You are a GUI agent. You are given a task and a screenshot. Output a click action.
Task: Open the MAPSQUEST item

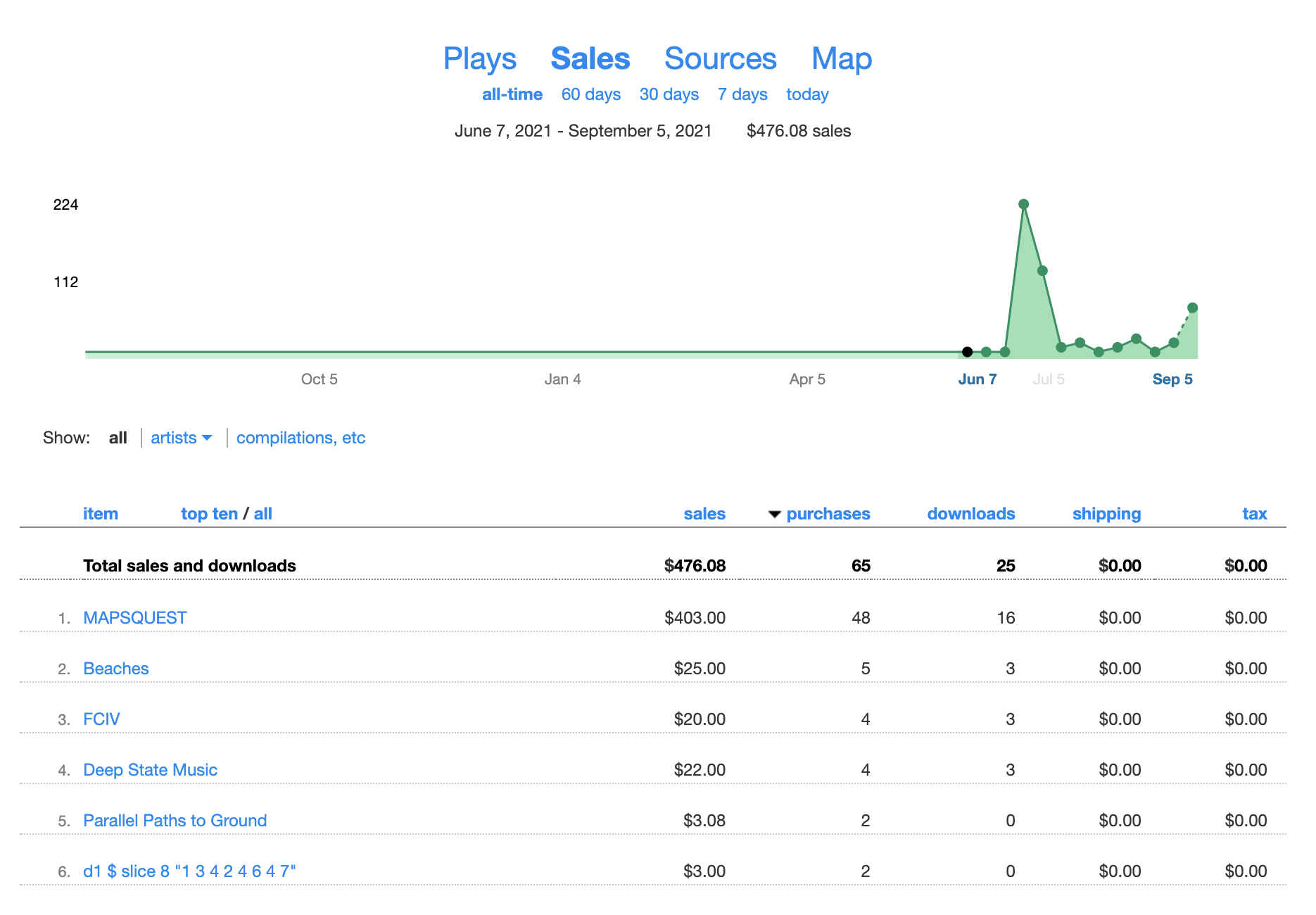click(134, 618)
